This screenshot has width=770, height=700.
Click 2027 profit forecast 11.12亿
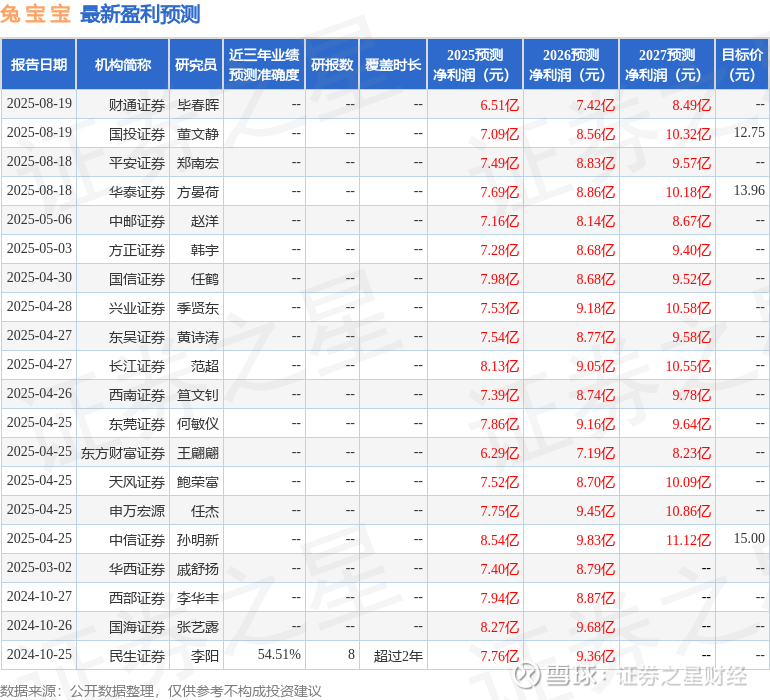click(688, 540)
